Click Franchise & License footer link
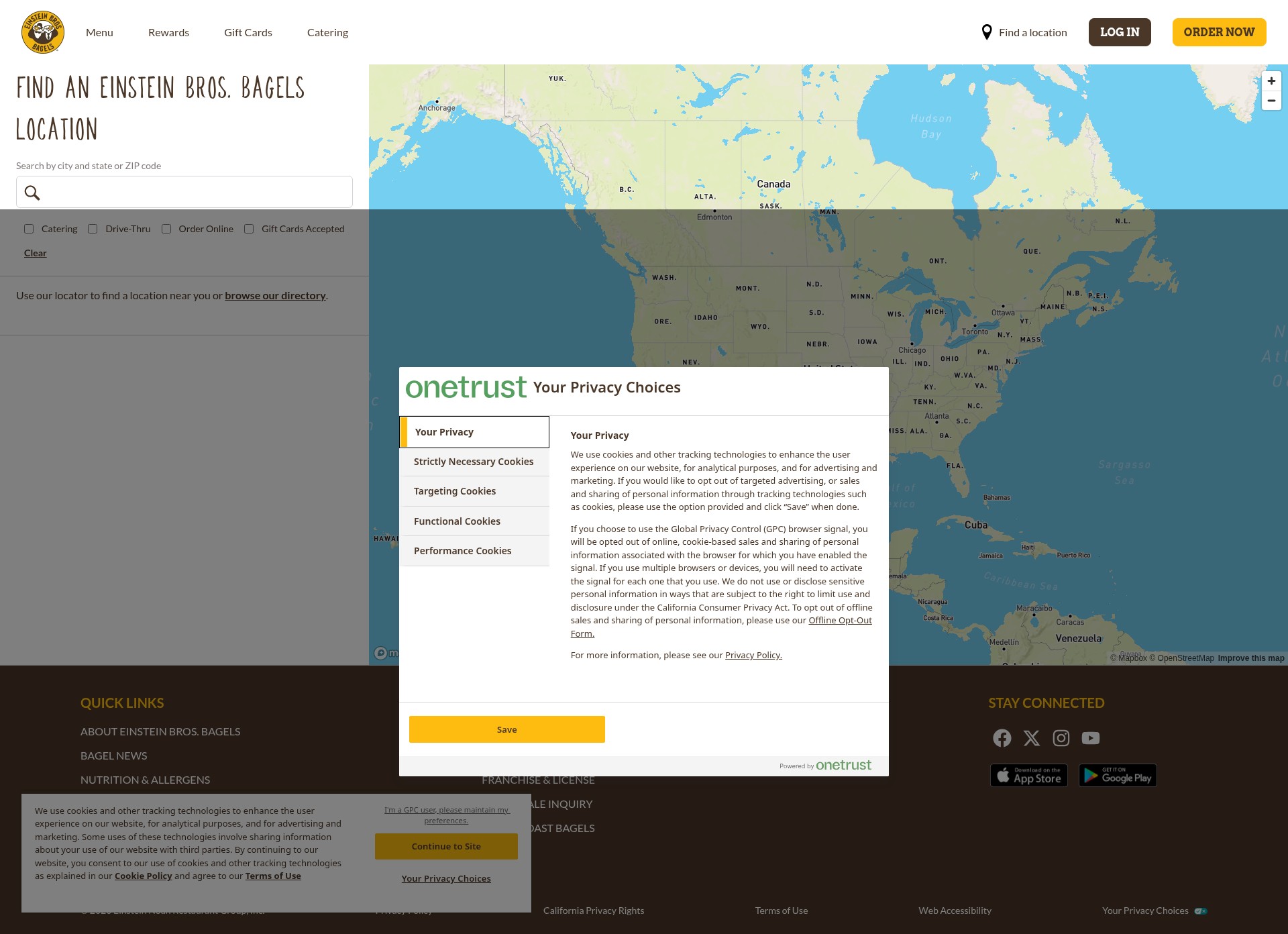 538,780
